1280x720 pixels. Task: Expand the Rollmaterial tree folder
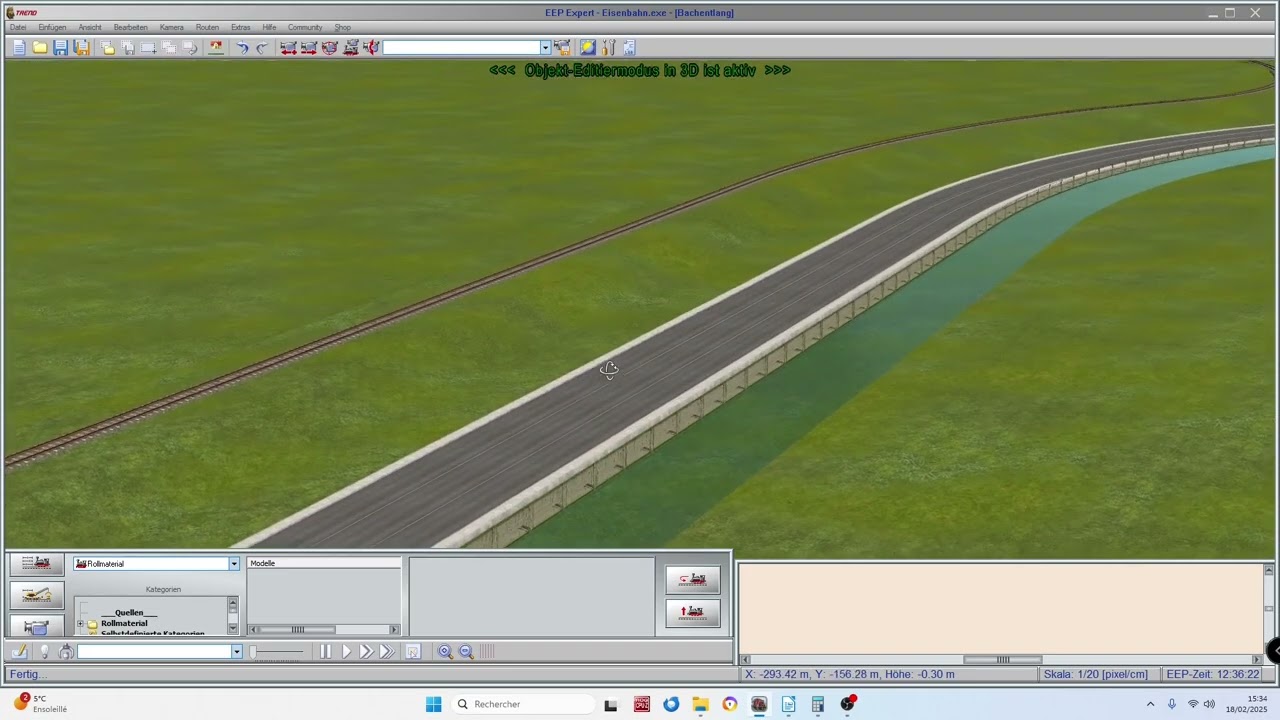[80, 623]
